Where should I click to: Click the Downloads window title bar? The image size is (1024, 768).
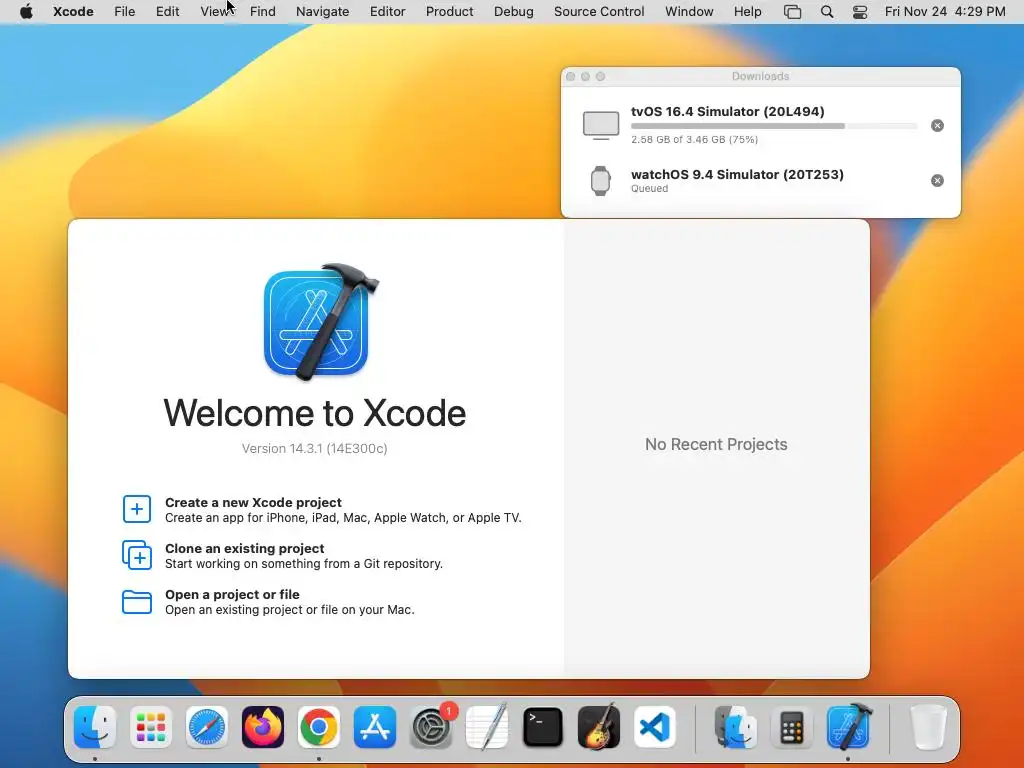click(x=761, y=76)
